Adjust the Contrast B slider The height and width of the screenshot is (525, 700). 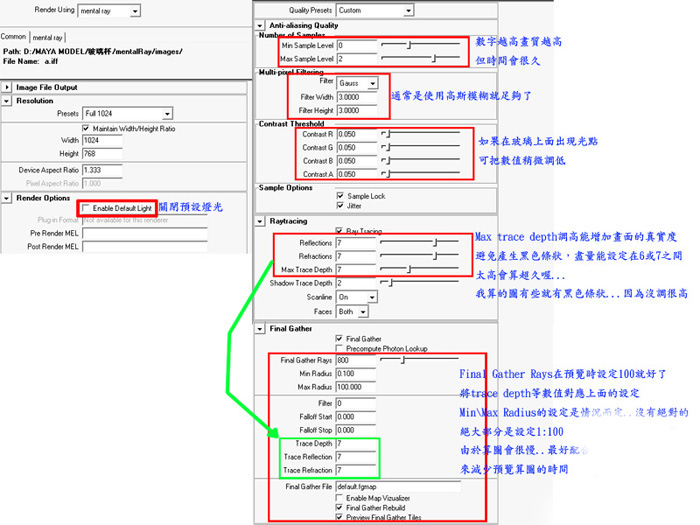click(x=388, y=160)
